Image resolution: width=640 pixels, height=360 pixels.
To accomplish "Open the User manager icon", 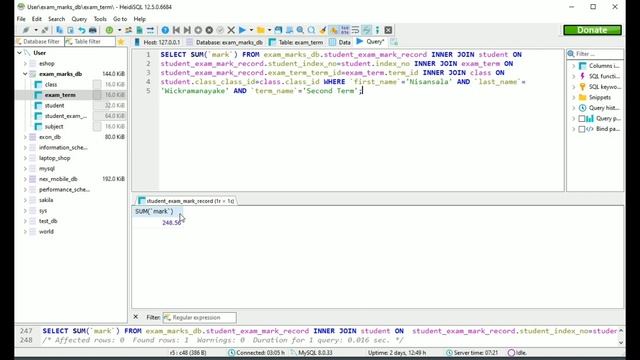I will [x=129, y=30].
